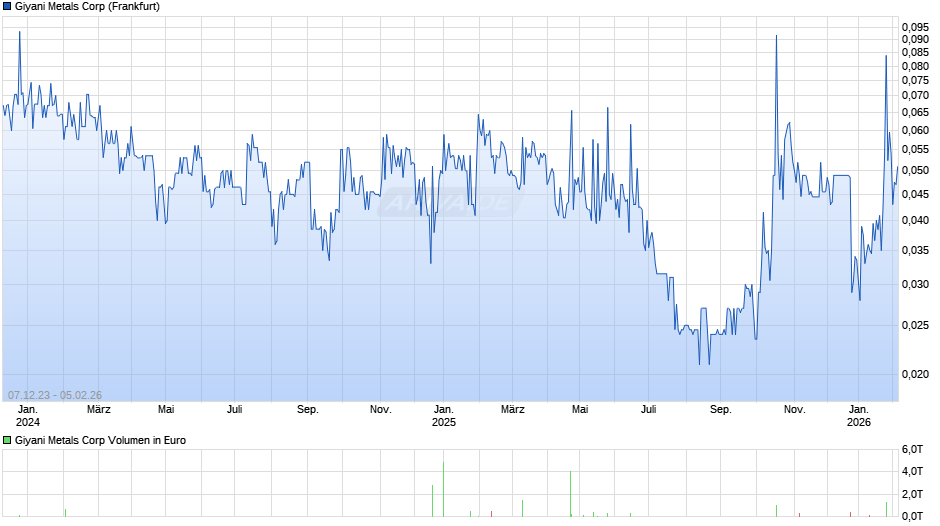The width and height of the screenshot is (940, 526).
Task: Click the 0,085 price axis label
Action: pyautogui.click(x=915, y=52)
